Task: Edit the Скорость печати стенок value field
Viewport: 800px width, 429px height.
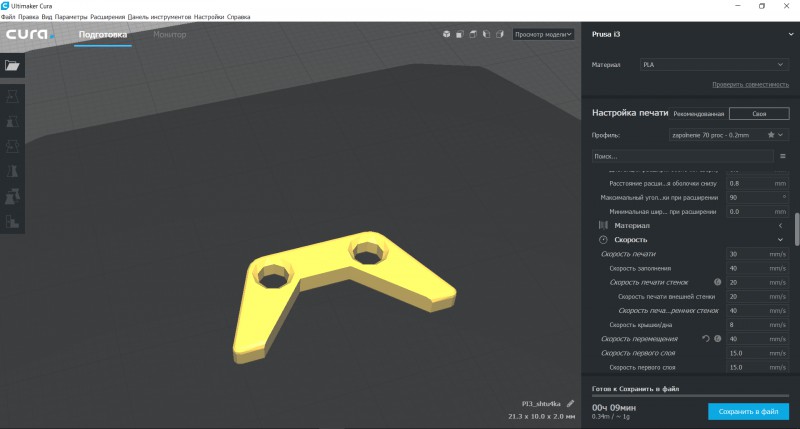Action: coord(757,282)
